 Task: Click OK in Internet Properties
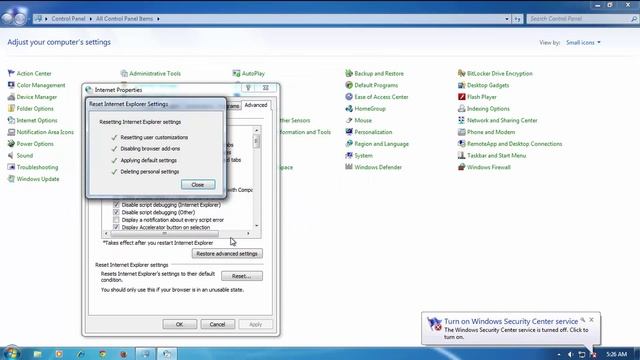click(180, 324)
